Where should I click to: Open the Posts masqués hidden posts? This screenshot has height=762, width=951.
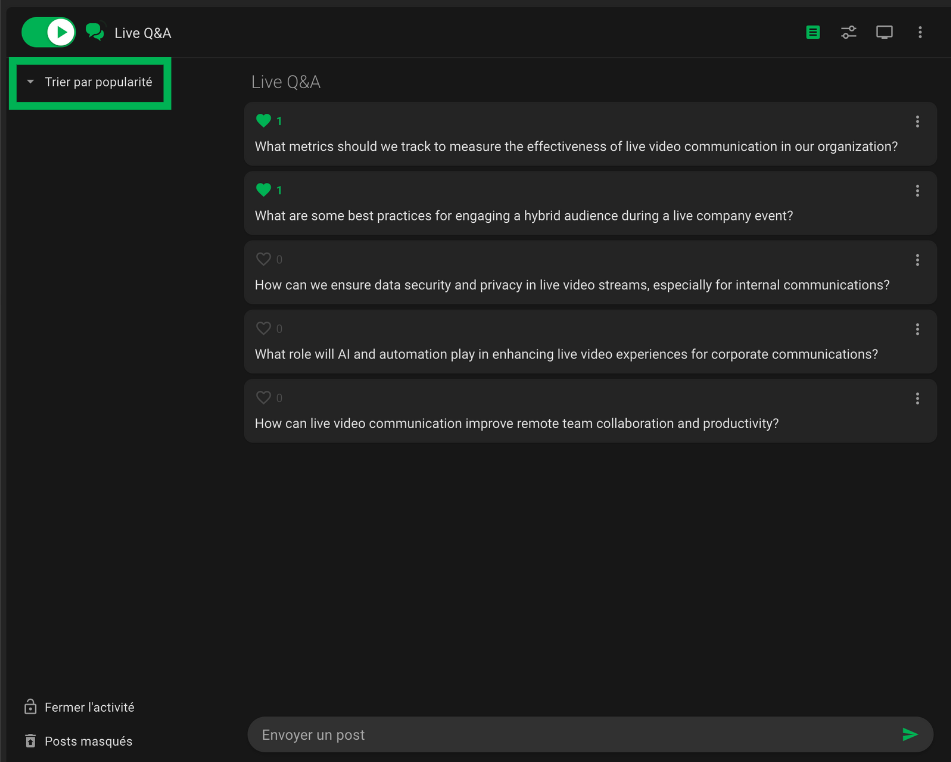click(88, 741)
